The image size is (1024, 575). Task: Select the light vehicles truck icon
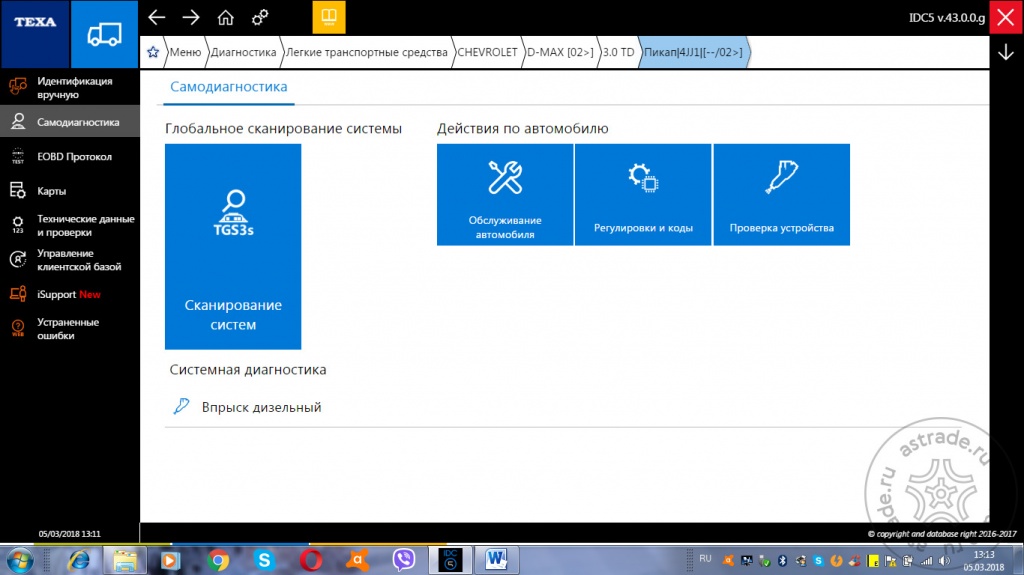coord(104,34)
